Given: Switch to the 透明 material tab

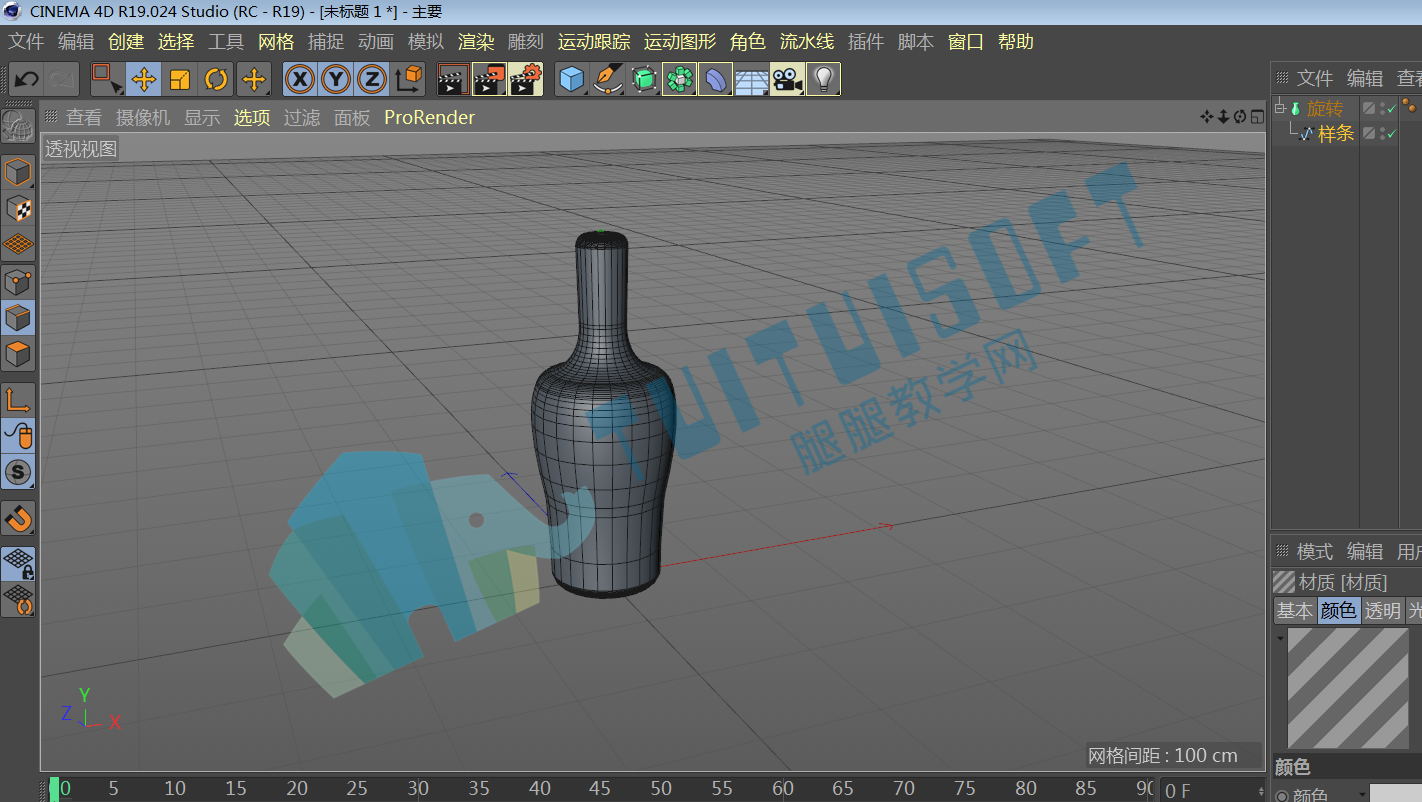Looking at the screenshot, I should pyautogui.click(x=1383, y=610).
